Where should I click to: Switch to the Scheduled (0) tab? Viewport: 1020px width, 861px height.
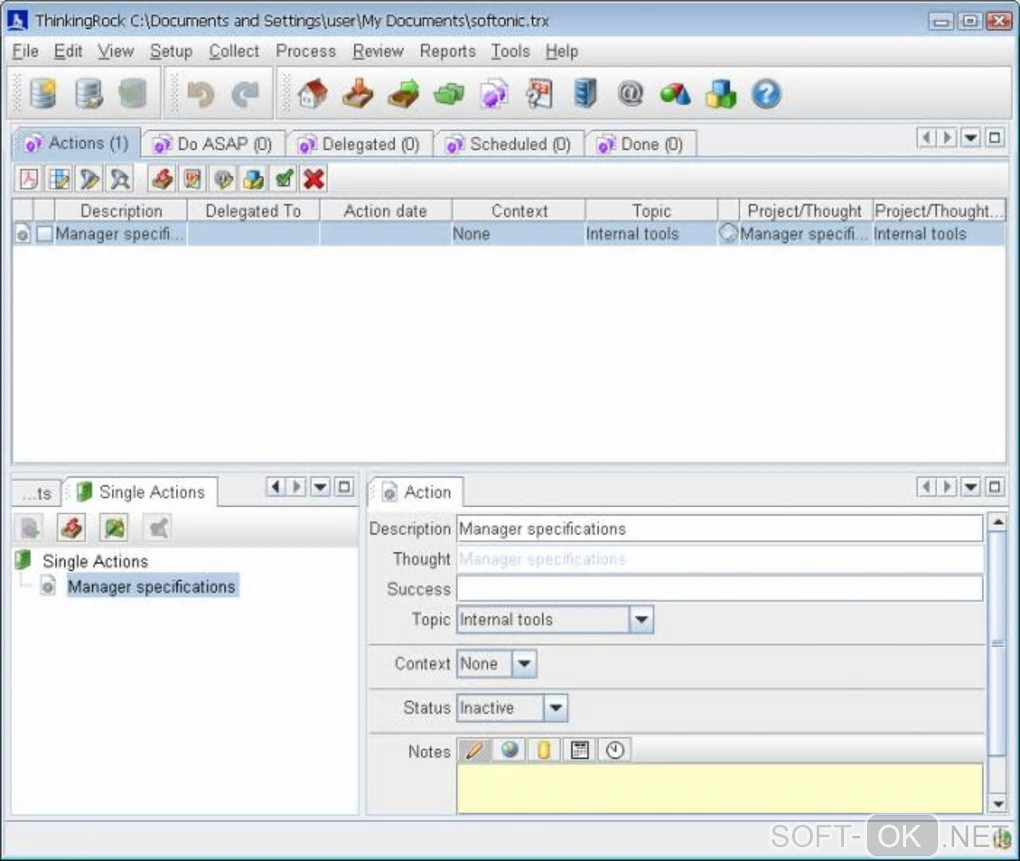pos(508,144)
